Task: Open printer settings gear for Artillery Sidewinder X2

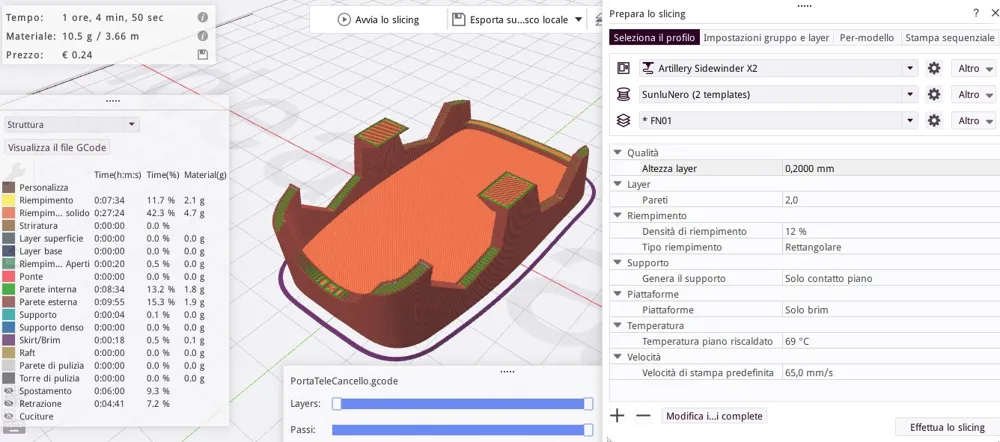Action: (x=934, y=68)
